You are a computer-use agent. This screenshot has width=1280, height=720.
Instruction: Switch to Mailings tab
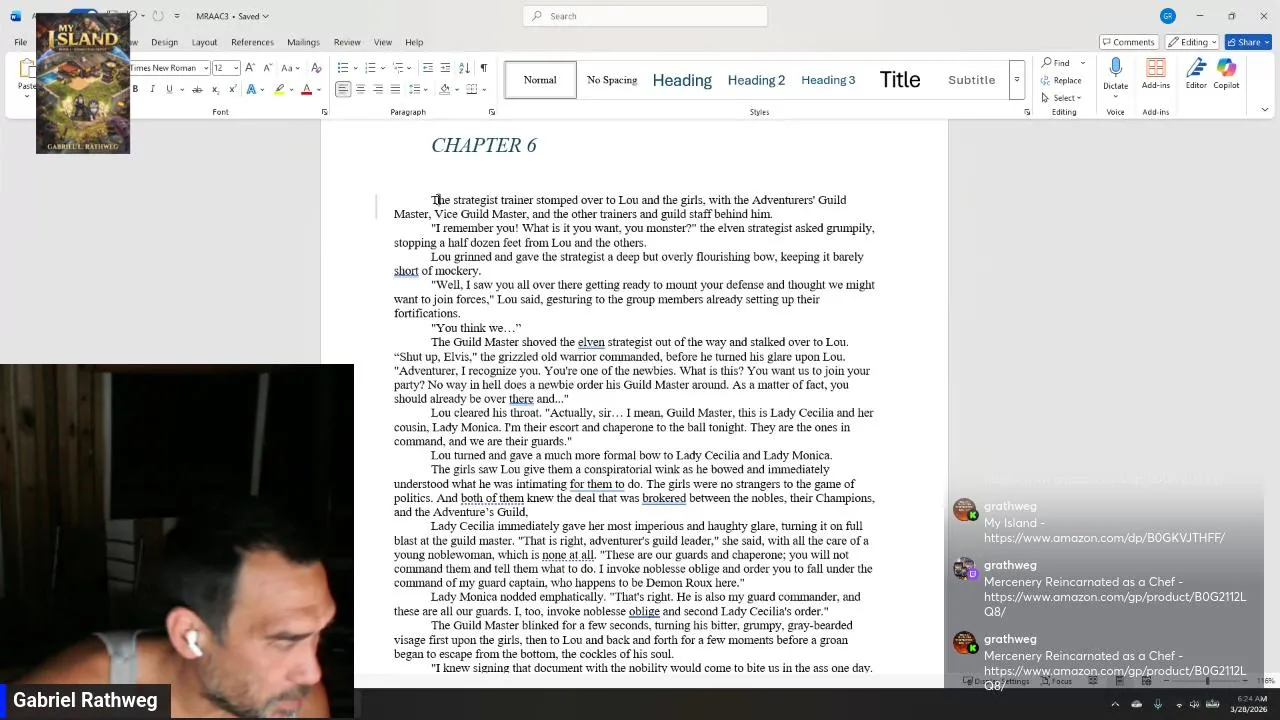(x=303, y=42)
